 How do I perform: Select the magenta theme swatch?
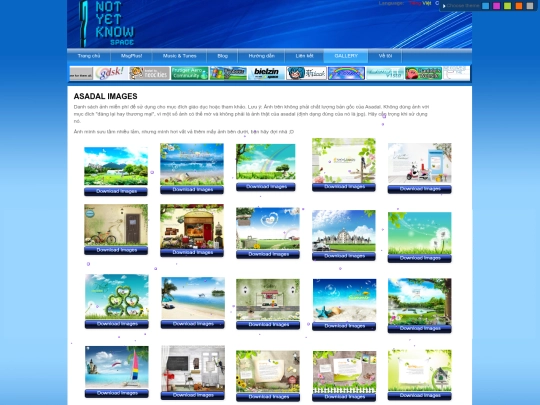(497, 6)
